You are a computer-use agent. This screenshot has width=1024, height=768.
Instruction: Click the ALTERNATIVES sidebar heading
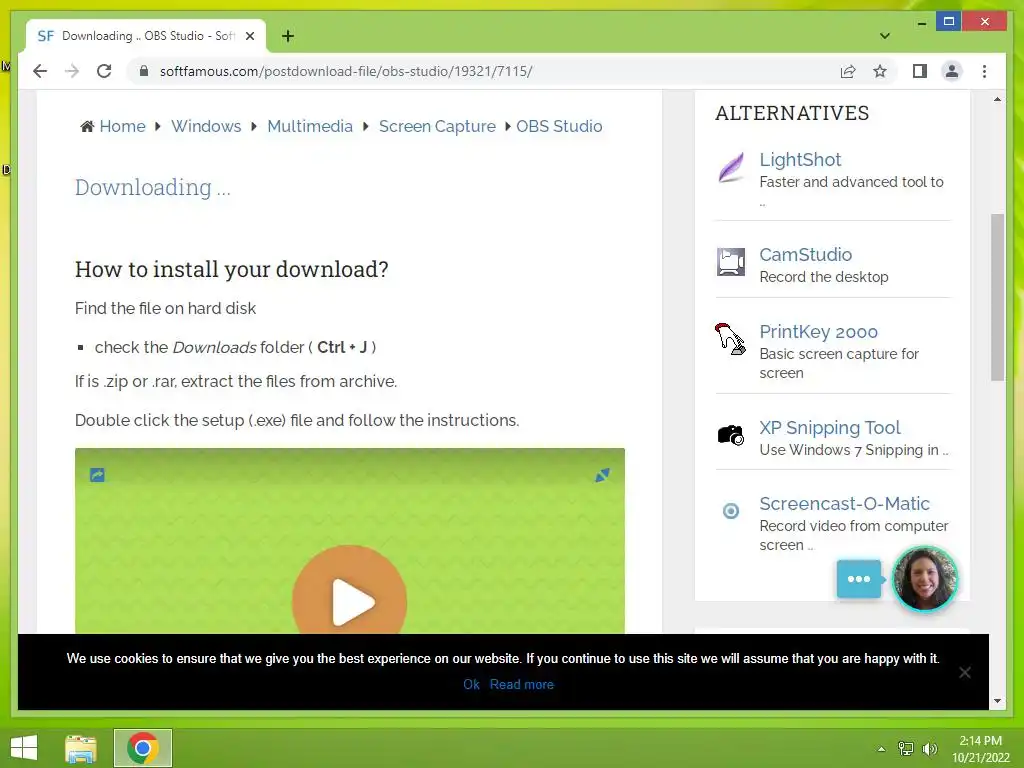tap(792, 113)
